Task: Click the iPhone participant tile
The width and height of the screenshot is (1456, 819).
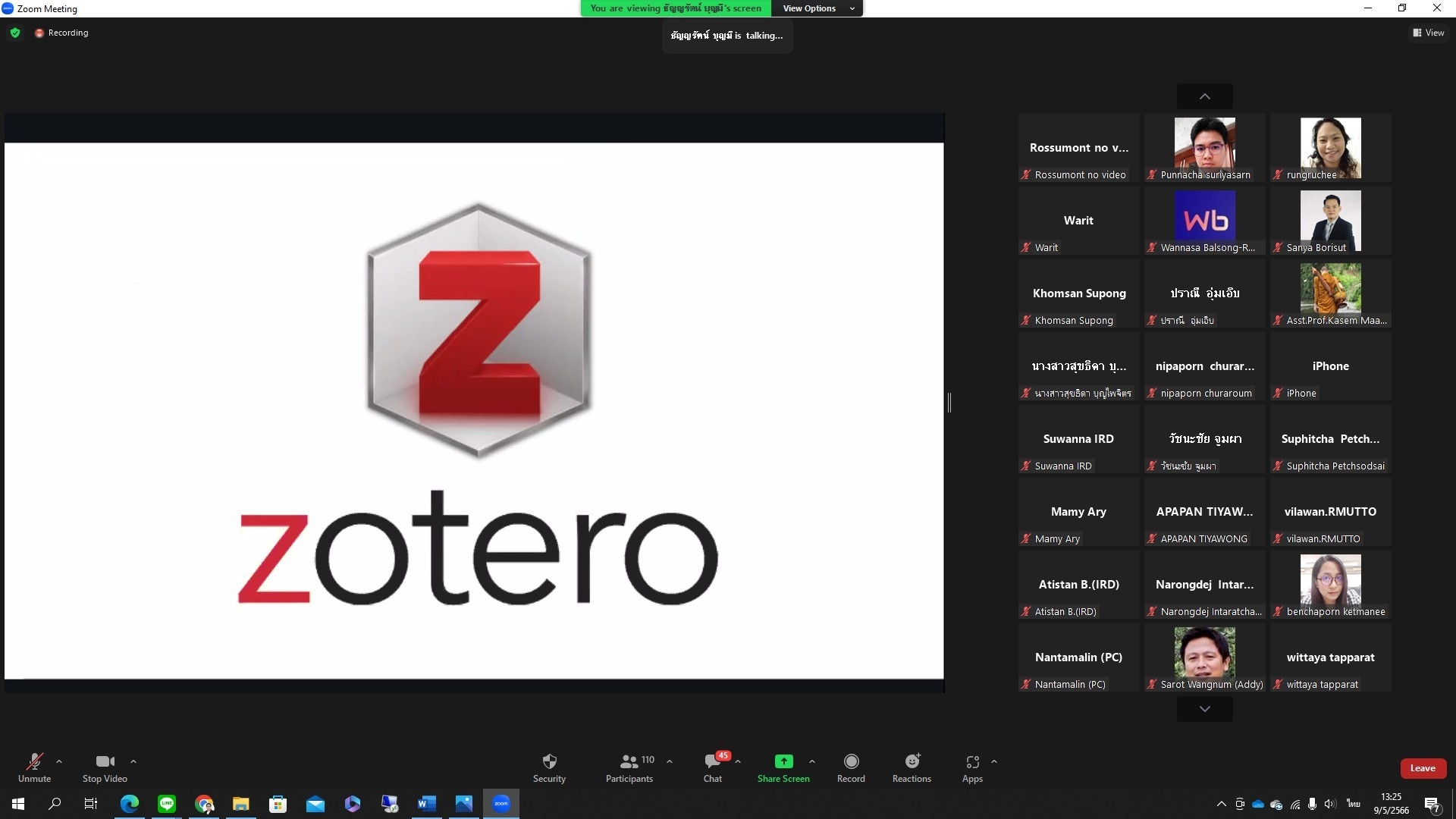Action: pyautogui.click(x=1330, y=366)
